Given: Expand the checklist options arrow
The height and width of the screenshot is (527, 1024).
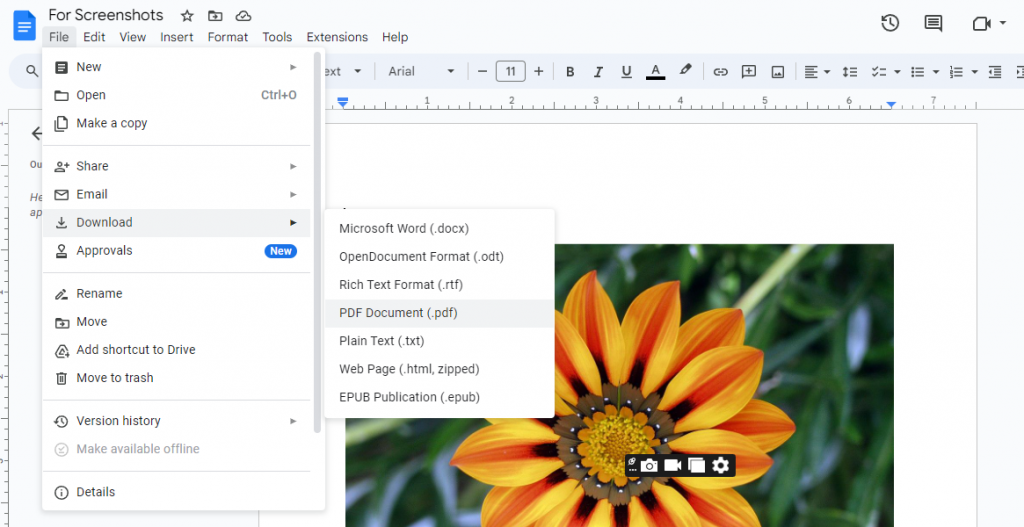Looking at the screenshot, I should [897, 72].
